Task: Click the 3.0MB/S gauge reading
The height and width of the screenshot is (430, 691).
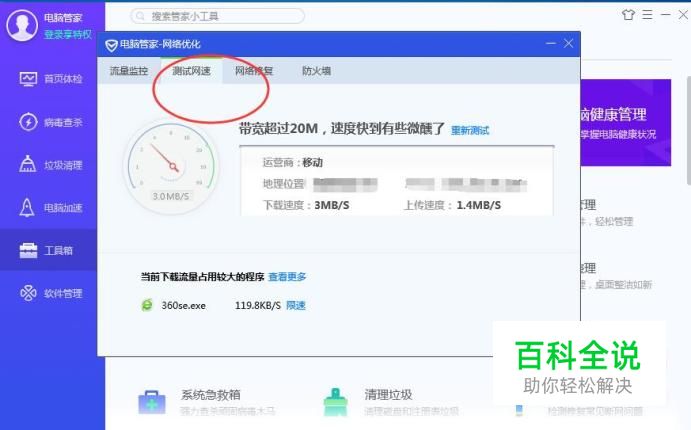Action: pos(171,196)
